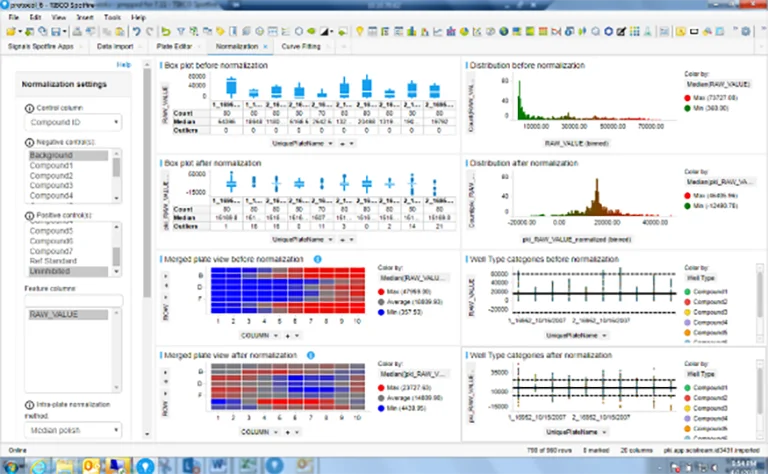The image size is (768, 474).
Task: Close the Normalization tab with its X
Action: coord(265,47)
